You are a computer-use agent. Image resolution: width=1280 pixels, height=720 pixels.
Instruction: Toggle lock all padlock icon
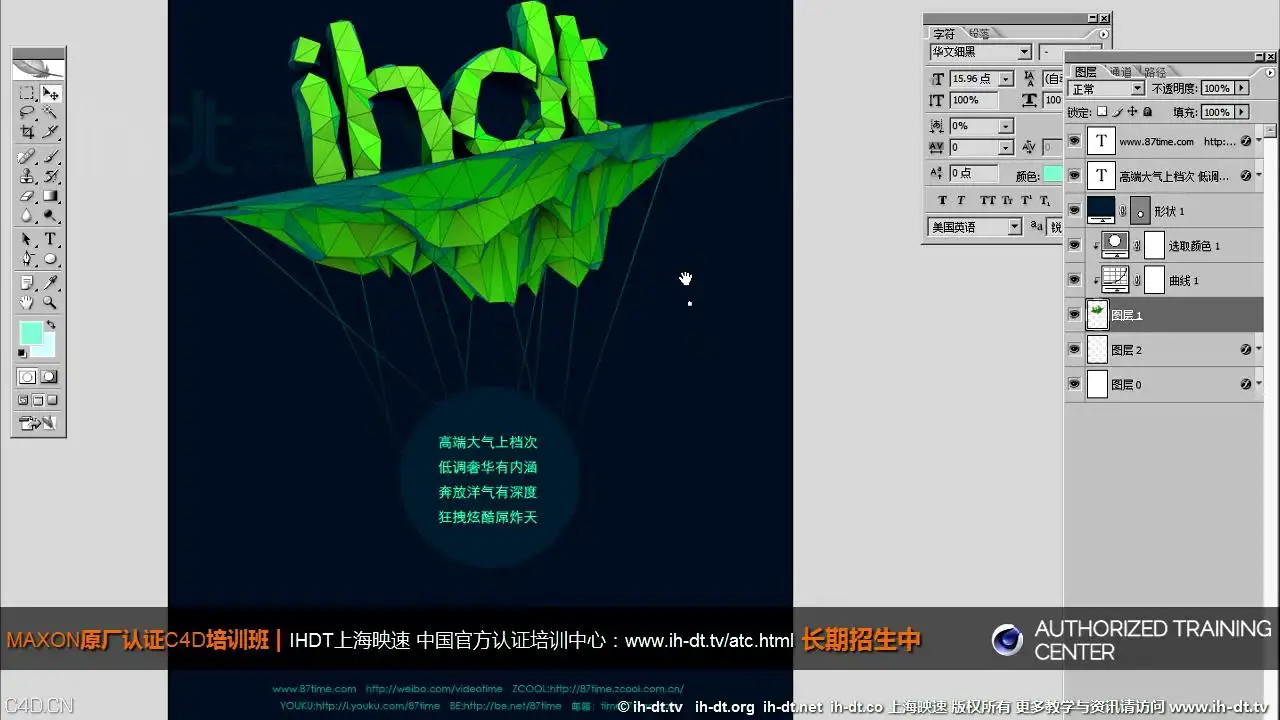click(x=1148, y=112)
